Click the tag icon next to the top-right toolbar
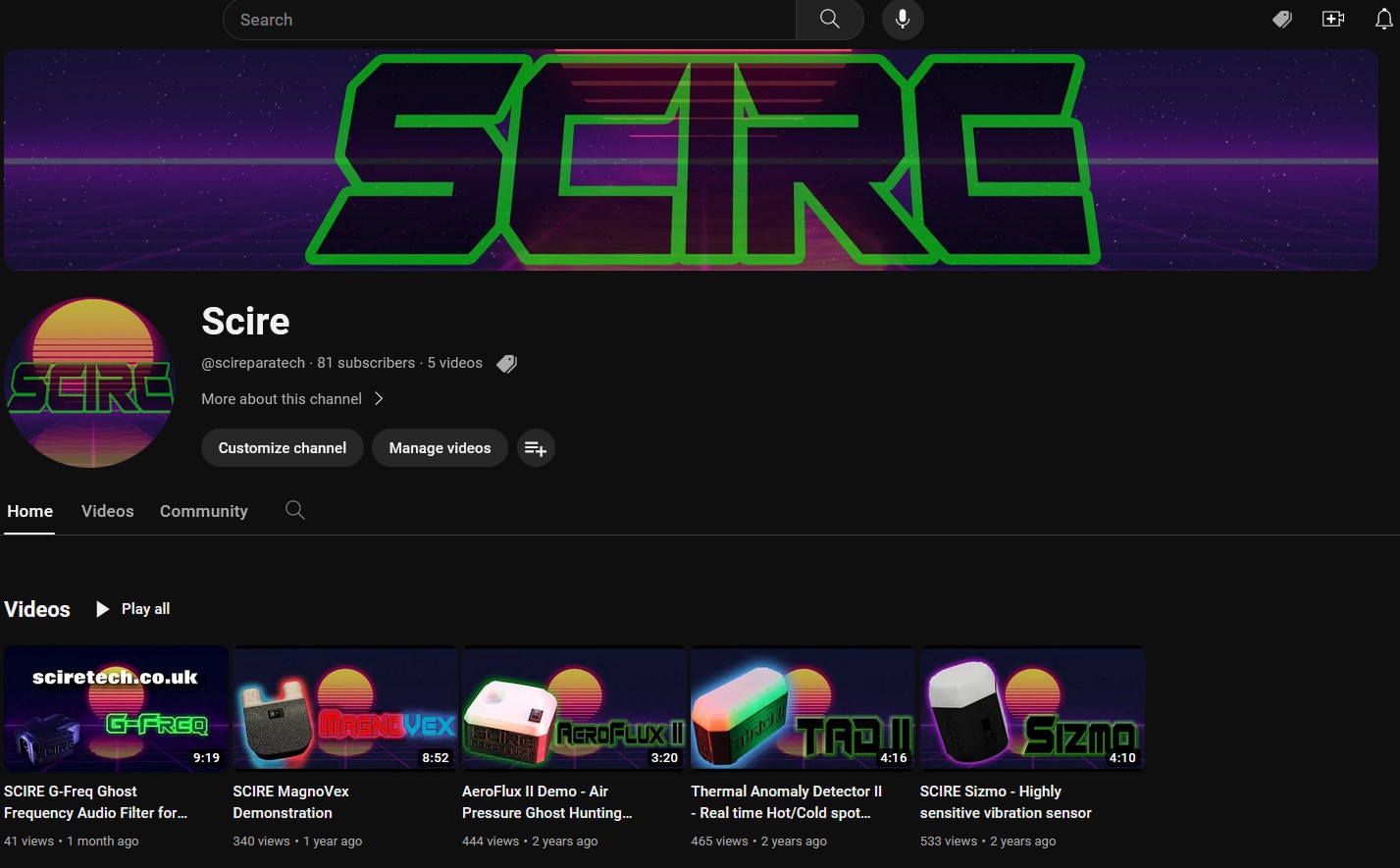The image size is (1400, 868). [x=1282, y=19]
